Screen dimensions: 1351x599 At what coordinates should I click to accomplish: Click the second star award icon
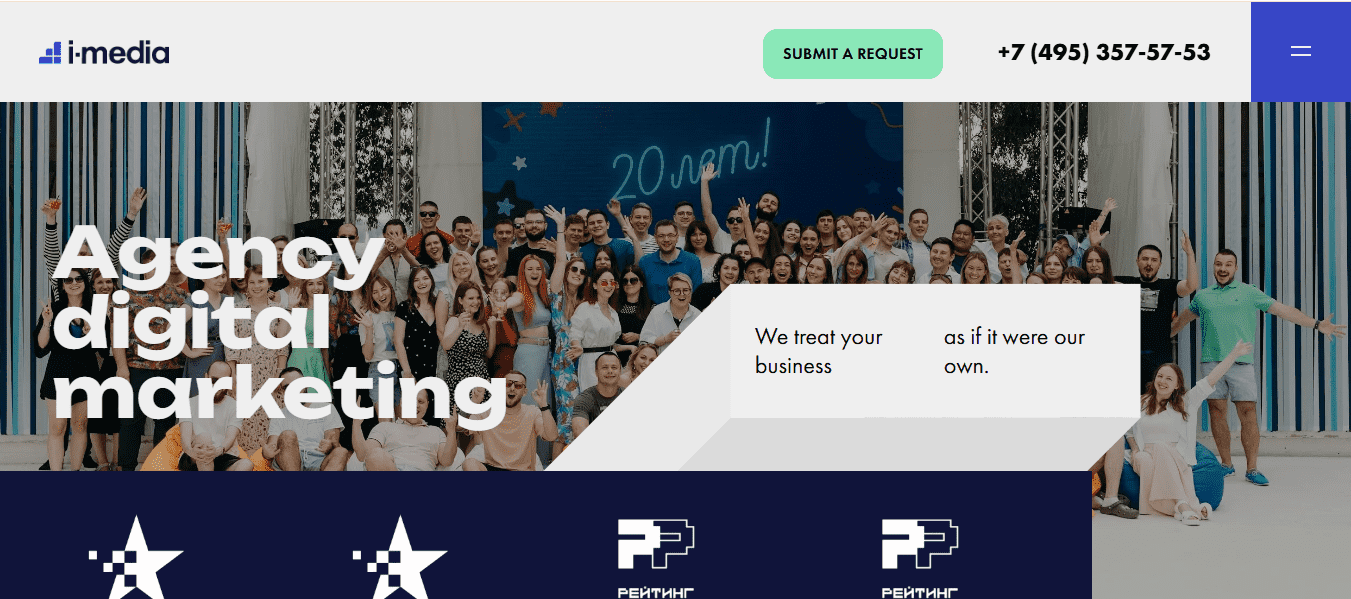pos(400,557)
